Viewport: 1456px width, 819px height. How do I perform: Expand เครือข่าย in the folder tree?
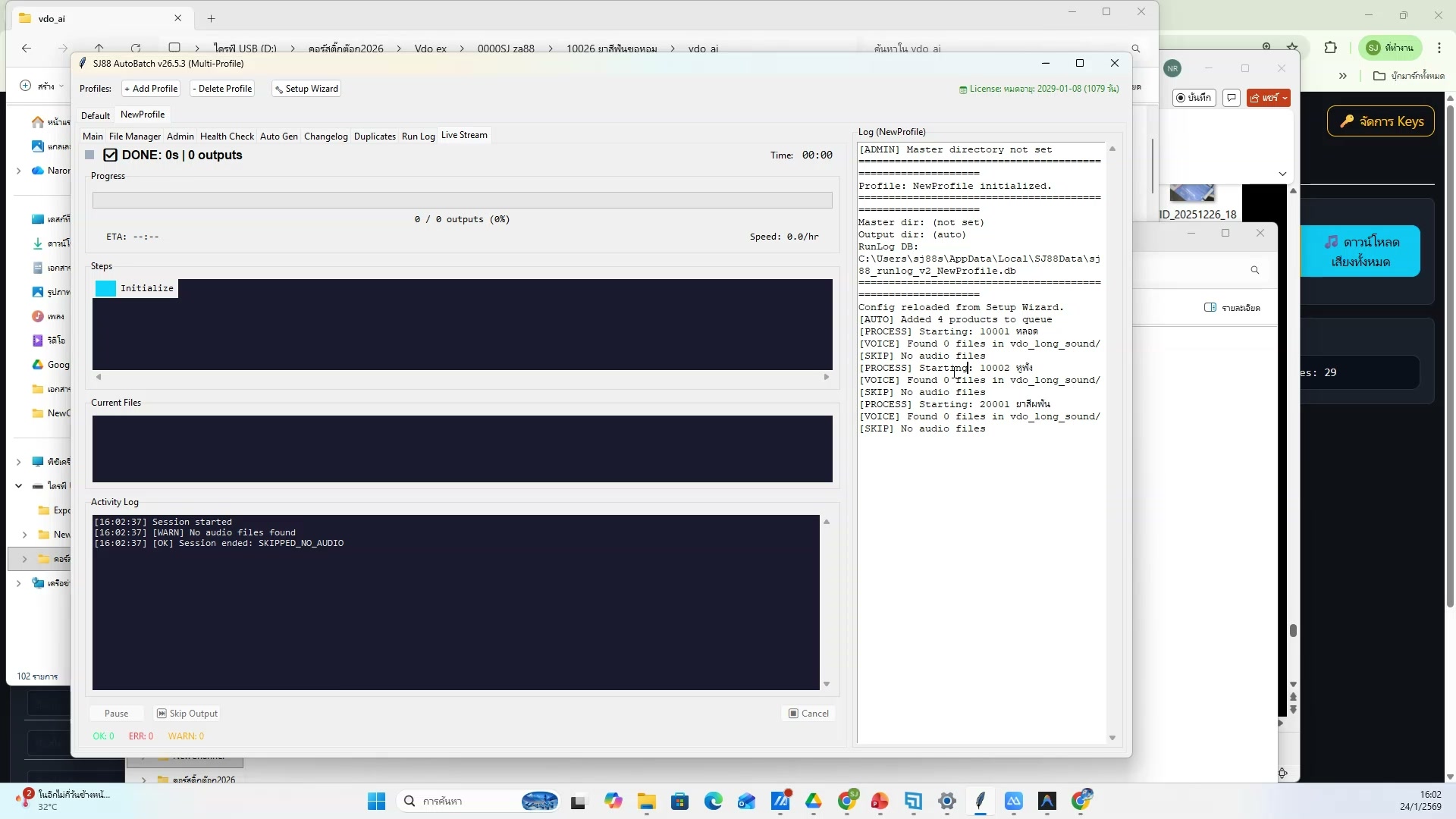(x=19, y=583)
